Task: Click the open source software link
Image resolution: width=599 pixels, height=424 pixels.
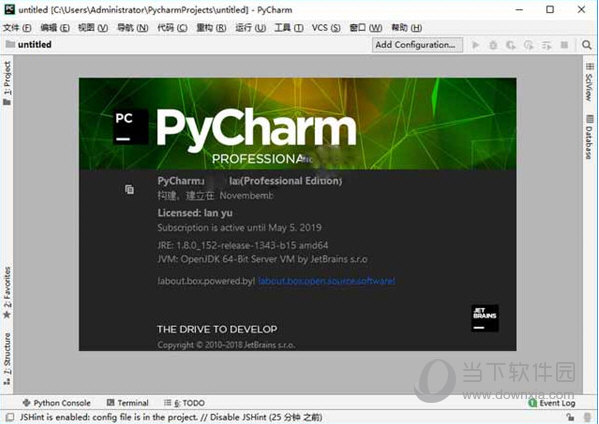Action: [327, 281]
